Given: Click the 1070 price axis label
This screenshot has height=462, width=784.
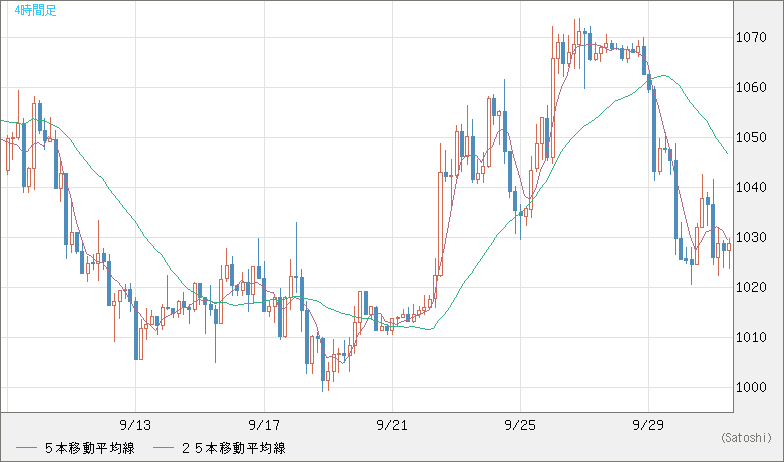Looking at the screenshot, I should (750, 38).
